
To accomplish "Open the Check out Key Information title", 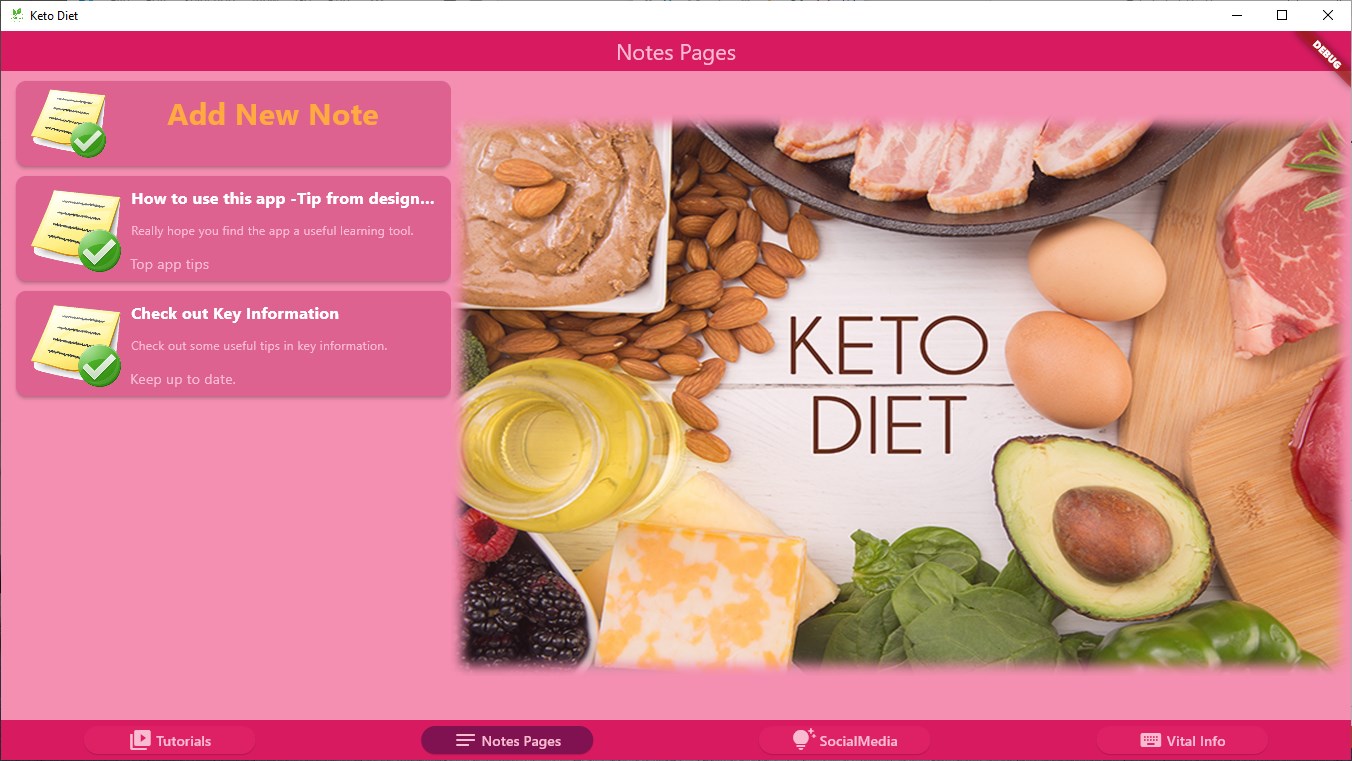I will pos(235,314).
